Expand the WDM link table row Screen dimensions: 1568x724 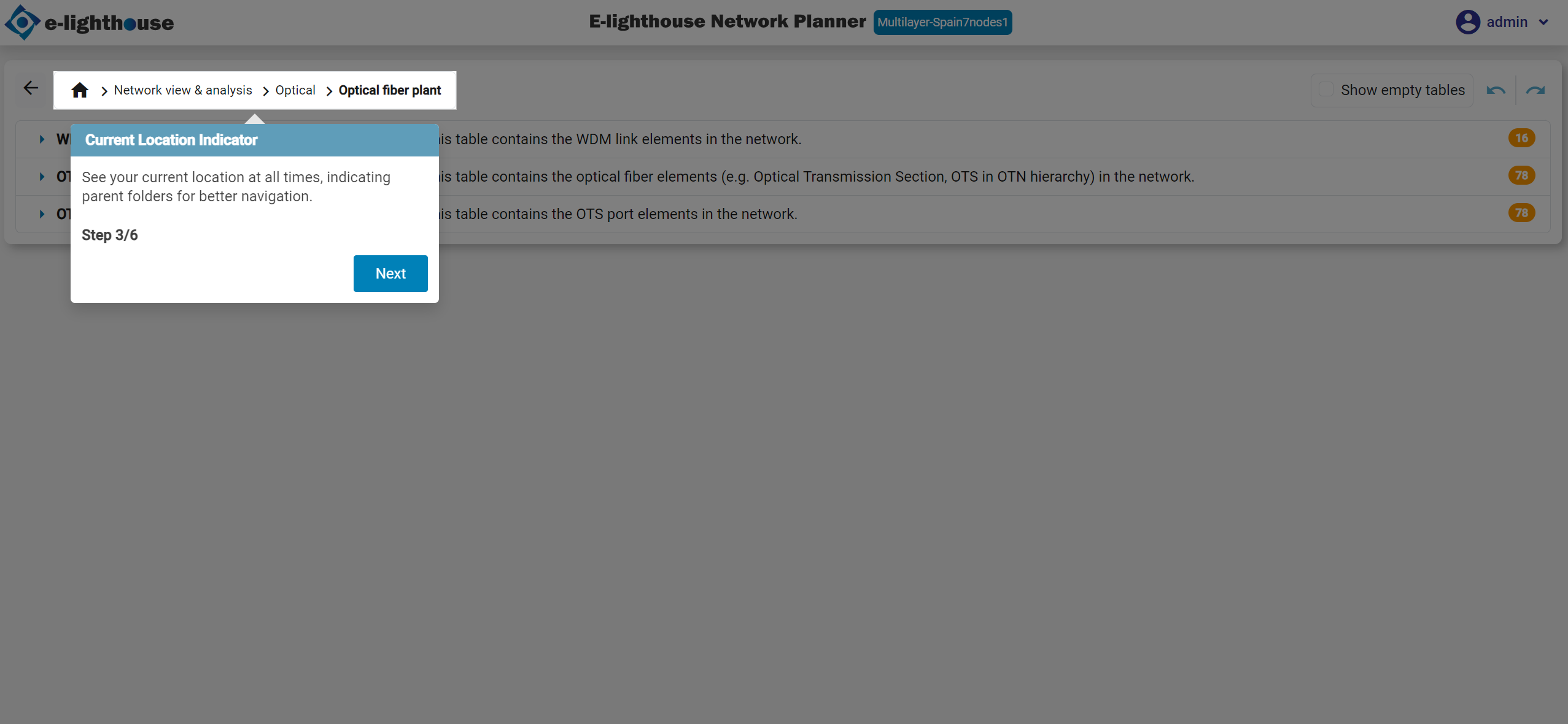pos(42,139)
